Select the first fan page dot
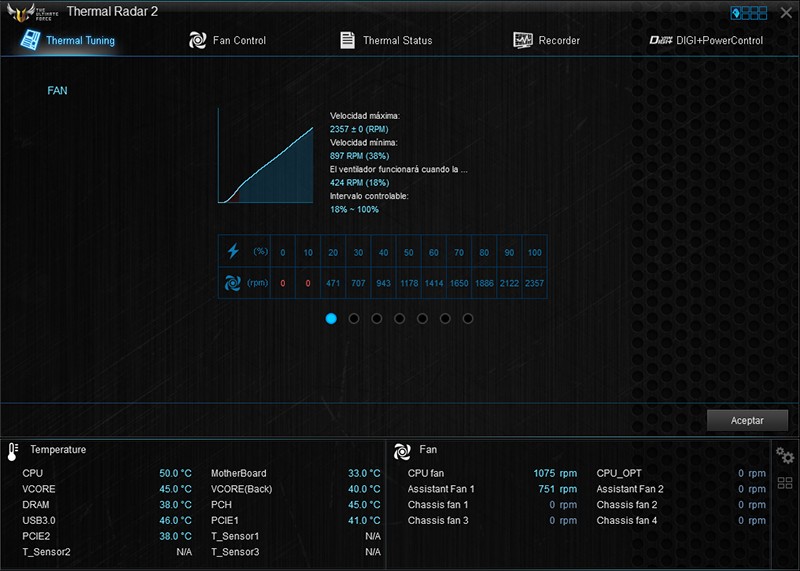Viewport: 800px width, 571px height. [x=331, y=318]
